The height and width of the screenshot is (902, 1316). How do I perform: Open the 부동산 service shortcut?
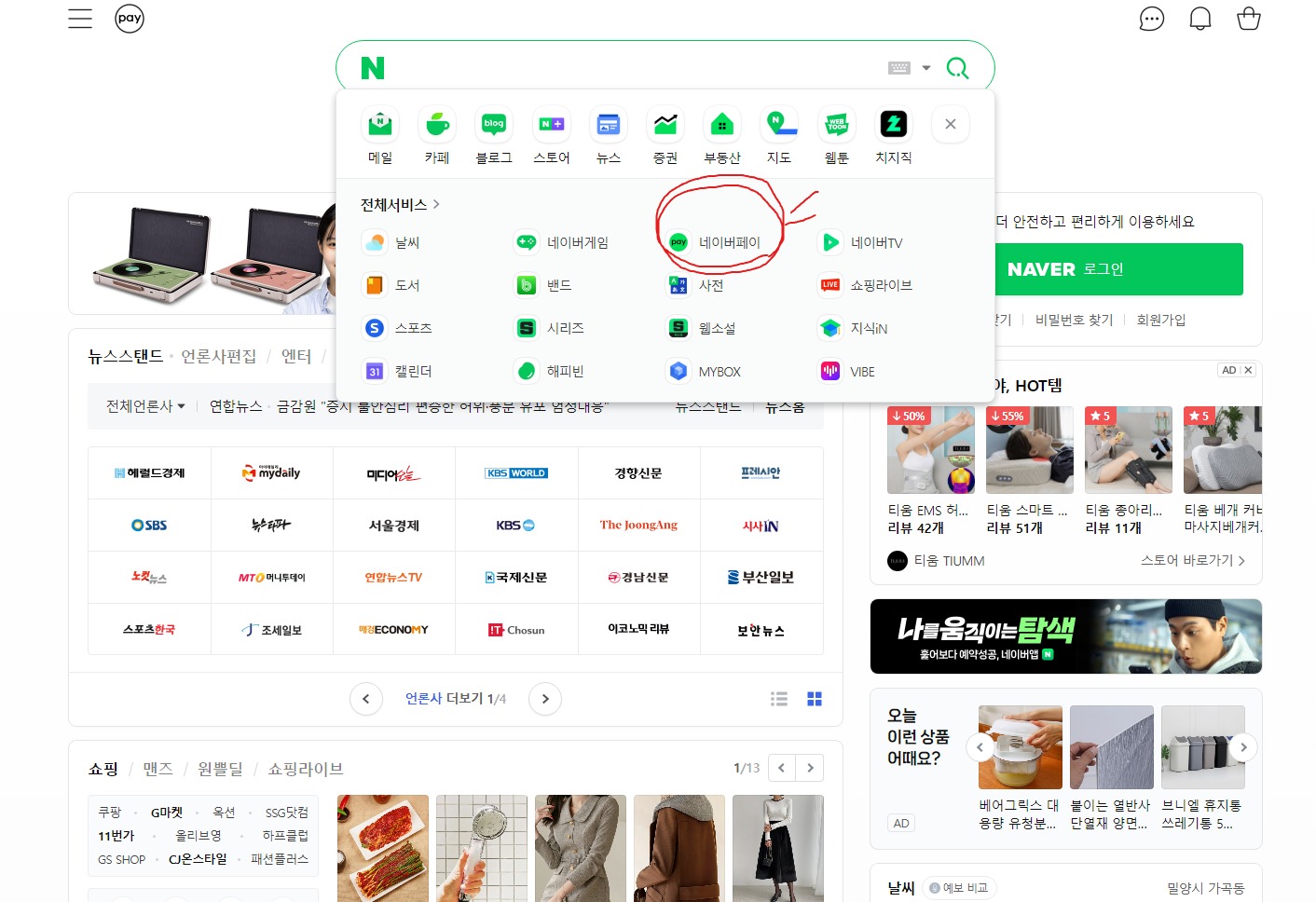722,136
